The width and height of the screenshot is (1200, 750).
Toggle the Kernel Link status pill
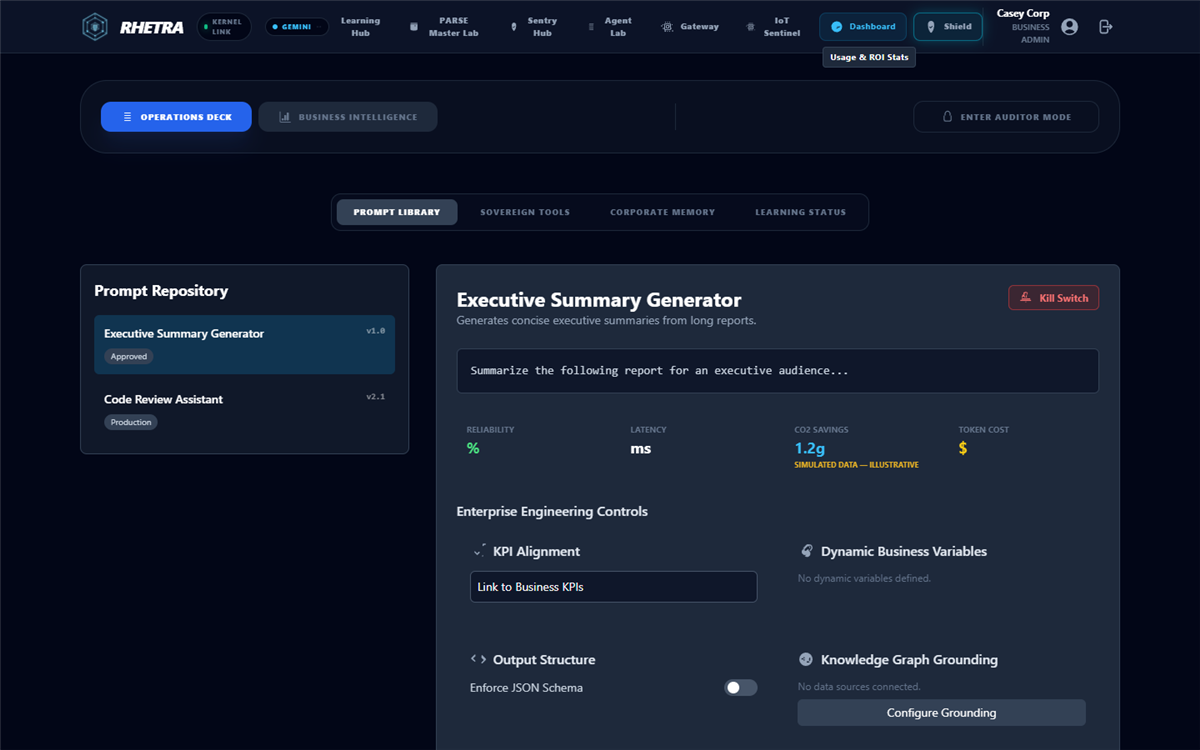225,27
